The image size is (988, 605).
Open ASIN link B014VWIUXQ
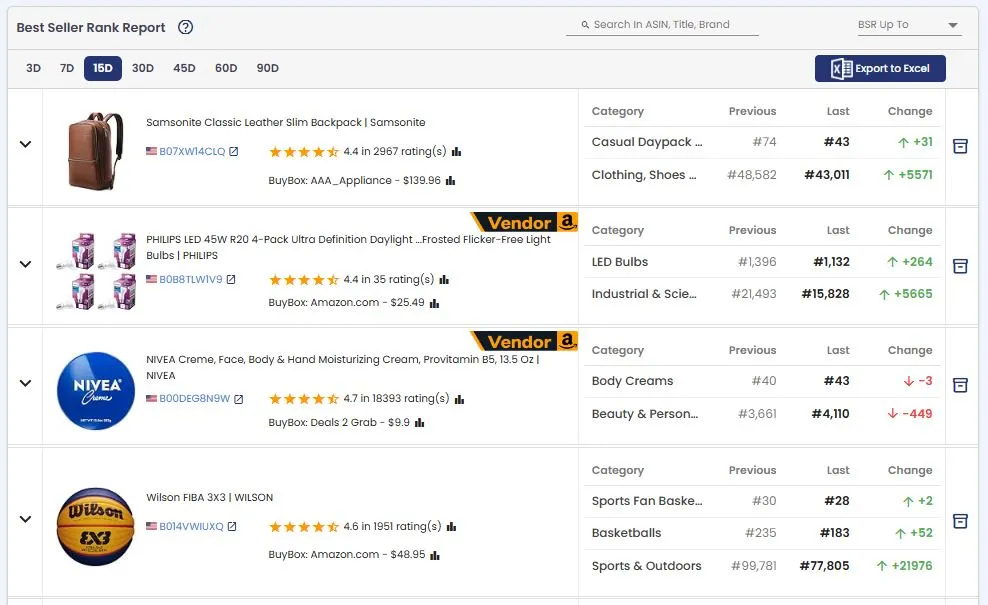click(191, 526)
